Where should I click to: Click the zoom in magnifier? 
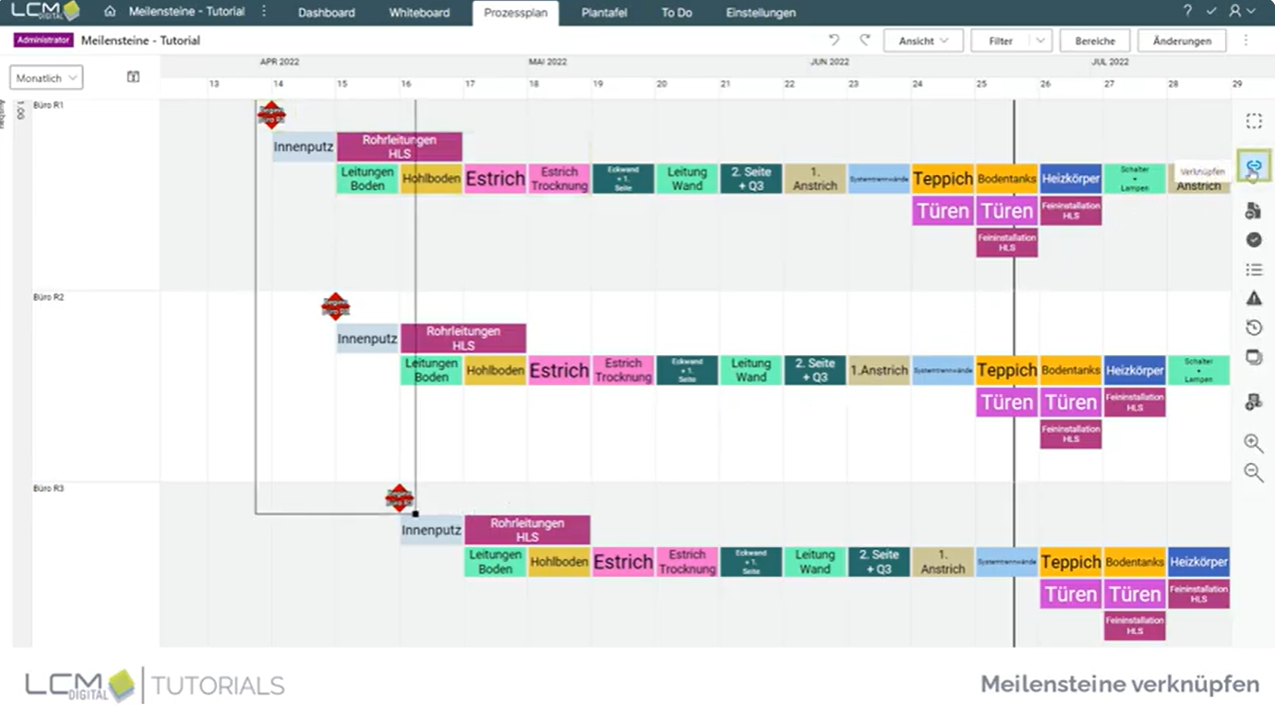1253,443
